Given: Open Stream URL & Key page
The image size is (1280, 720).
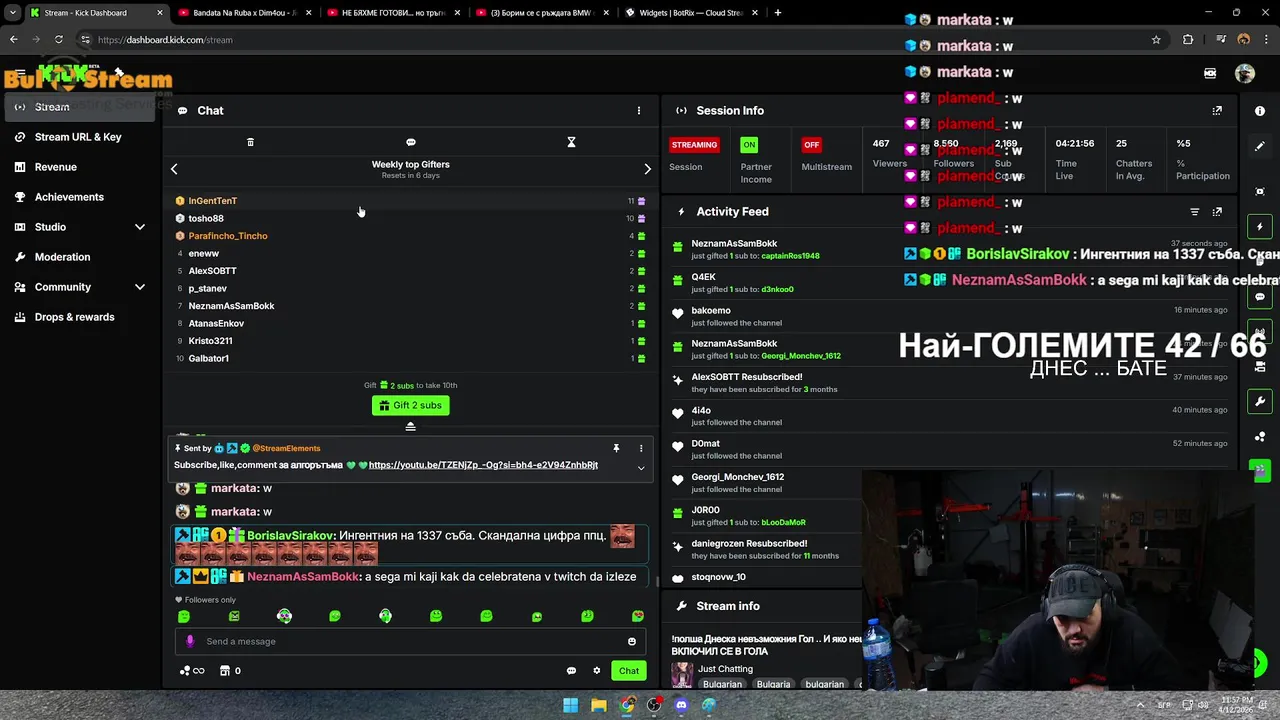Looking at the screenshot, I should [78, 137].
